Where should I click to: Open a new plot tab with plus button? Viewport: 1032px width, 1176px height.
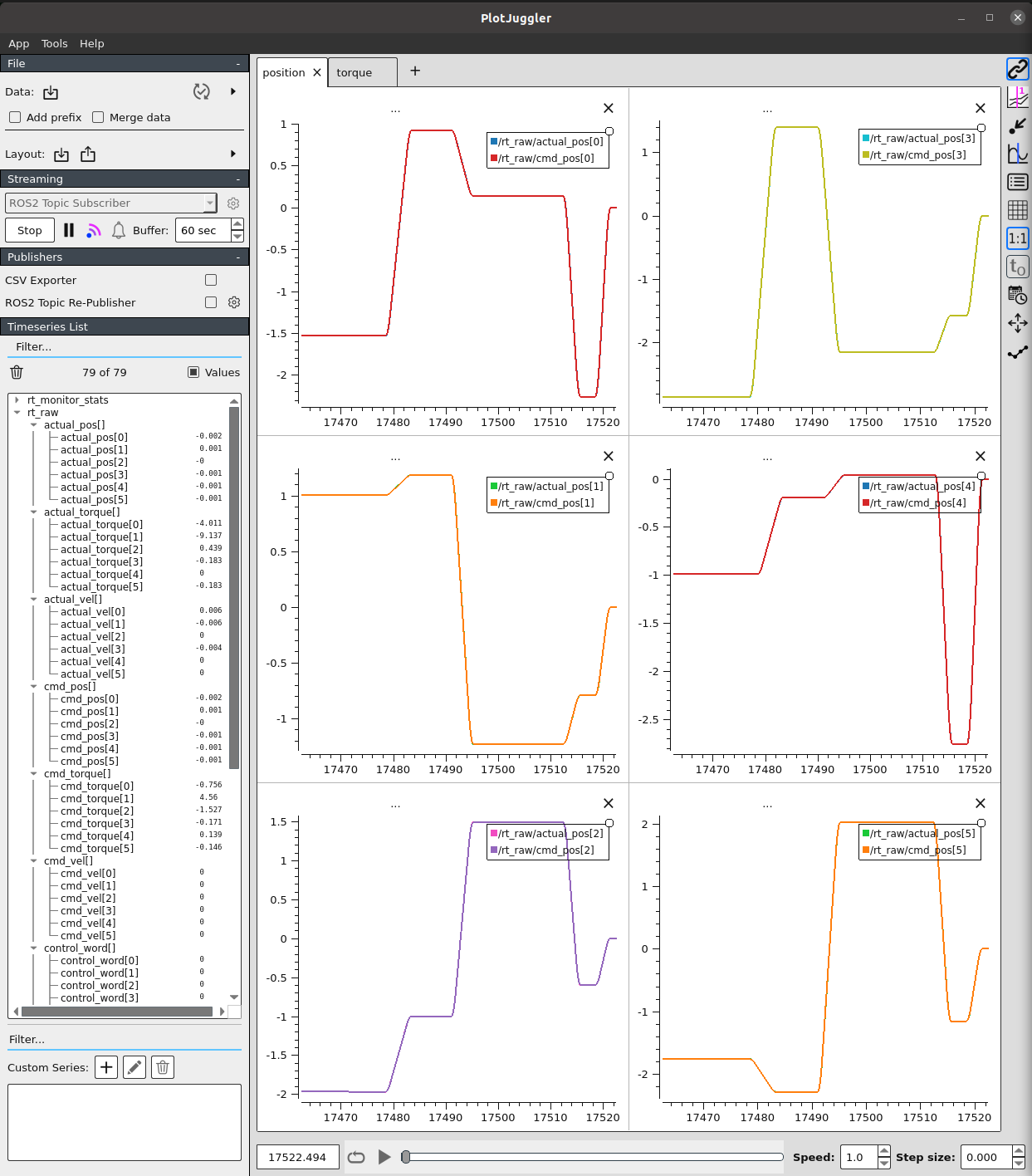(x=415, y=71)
